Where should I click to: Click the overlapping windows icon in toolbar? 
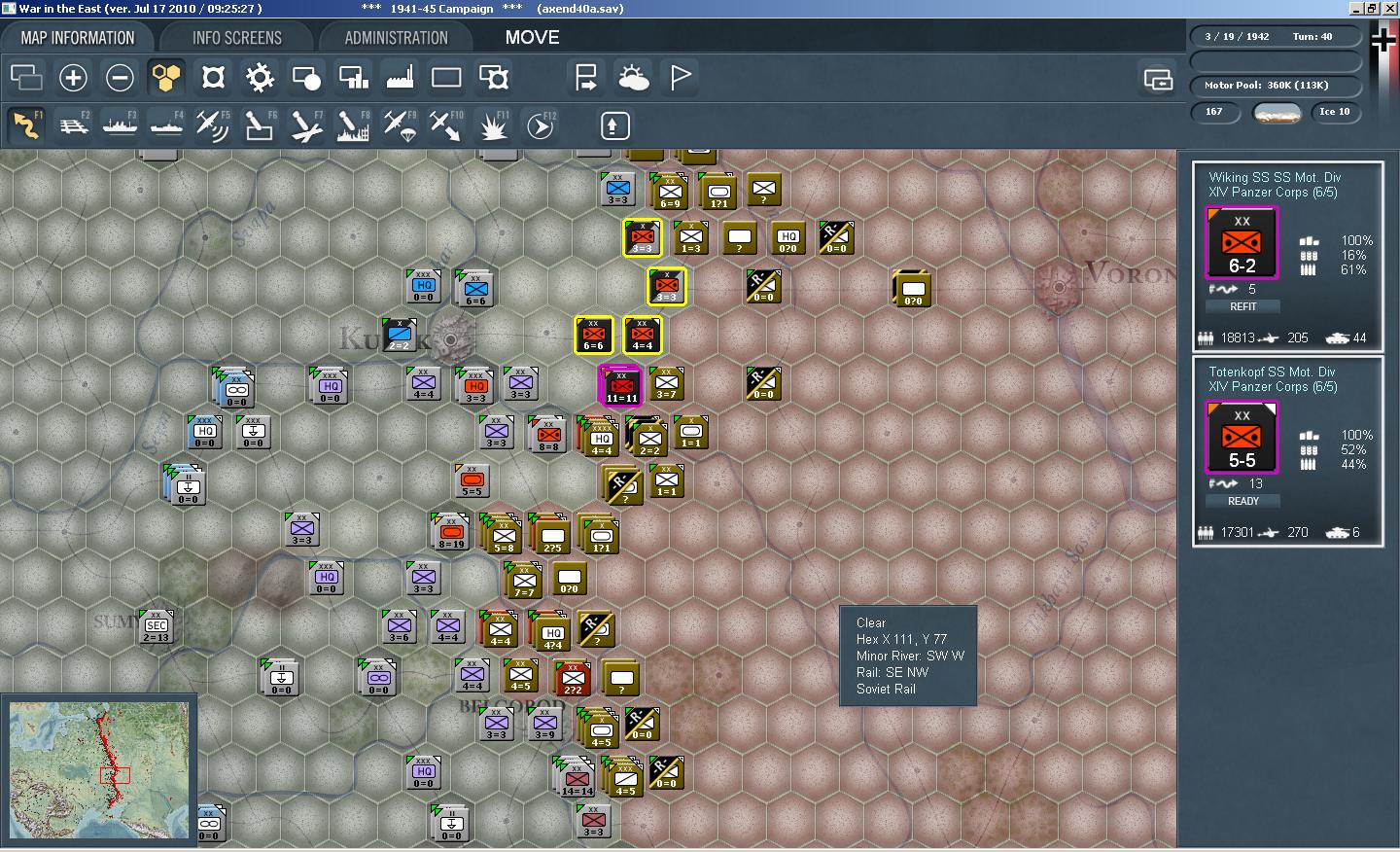pos(26,78)
